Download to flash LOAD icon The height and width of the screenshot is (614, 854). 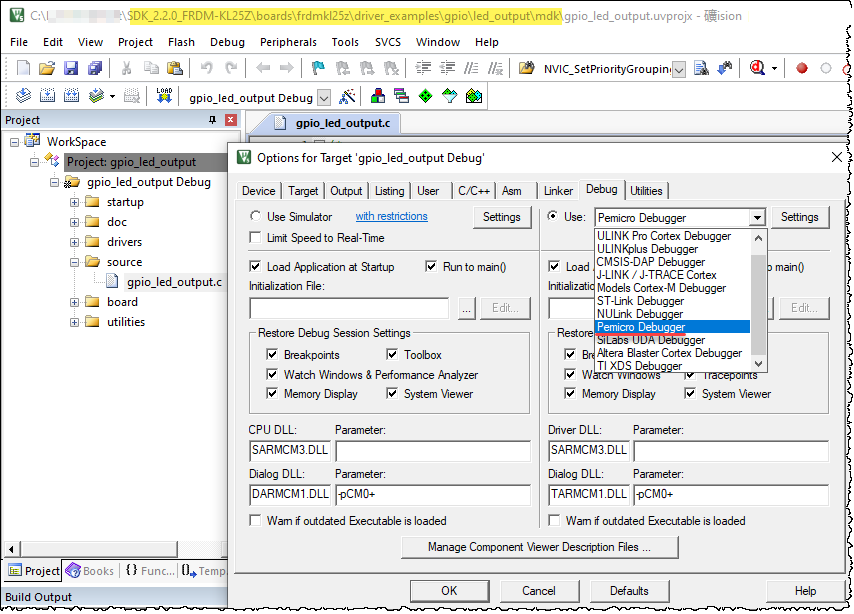(x=164, y=96)
